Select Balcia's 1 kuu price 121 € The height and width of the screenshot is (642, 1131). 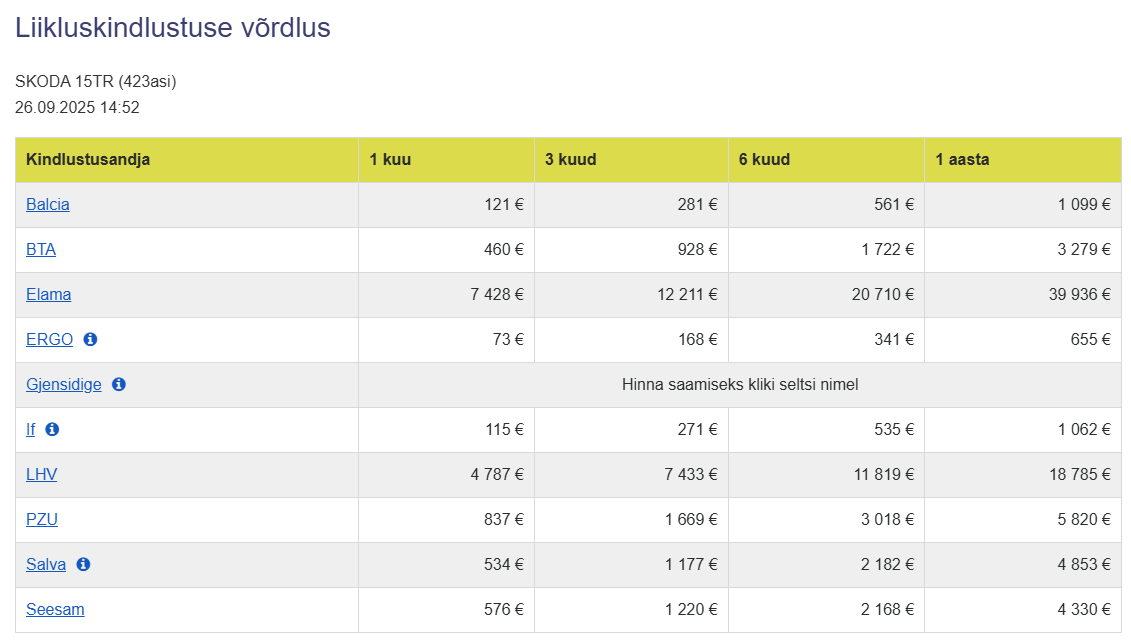click(x=503, y=204)
